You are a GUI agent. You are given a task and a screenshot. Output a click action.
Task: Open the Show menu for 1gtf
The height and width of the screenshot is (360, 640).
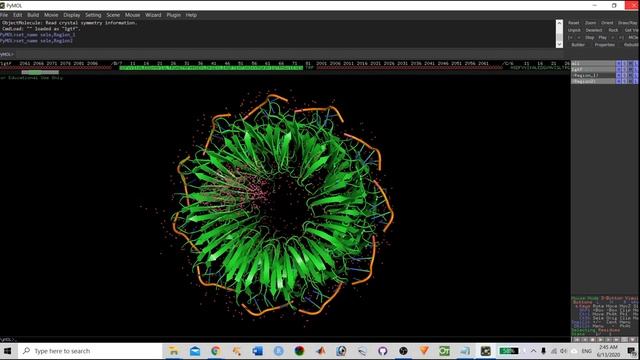tap(624, 69)
